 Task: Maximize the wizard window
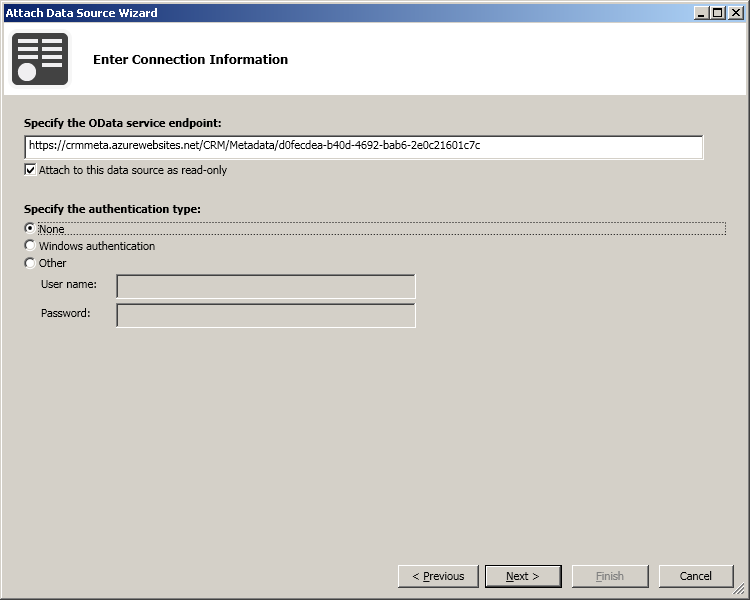[x=718, y=13]
